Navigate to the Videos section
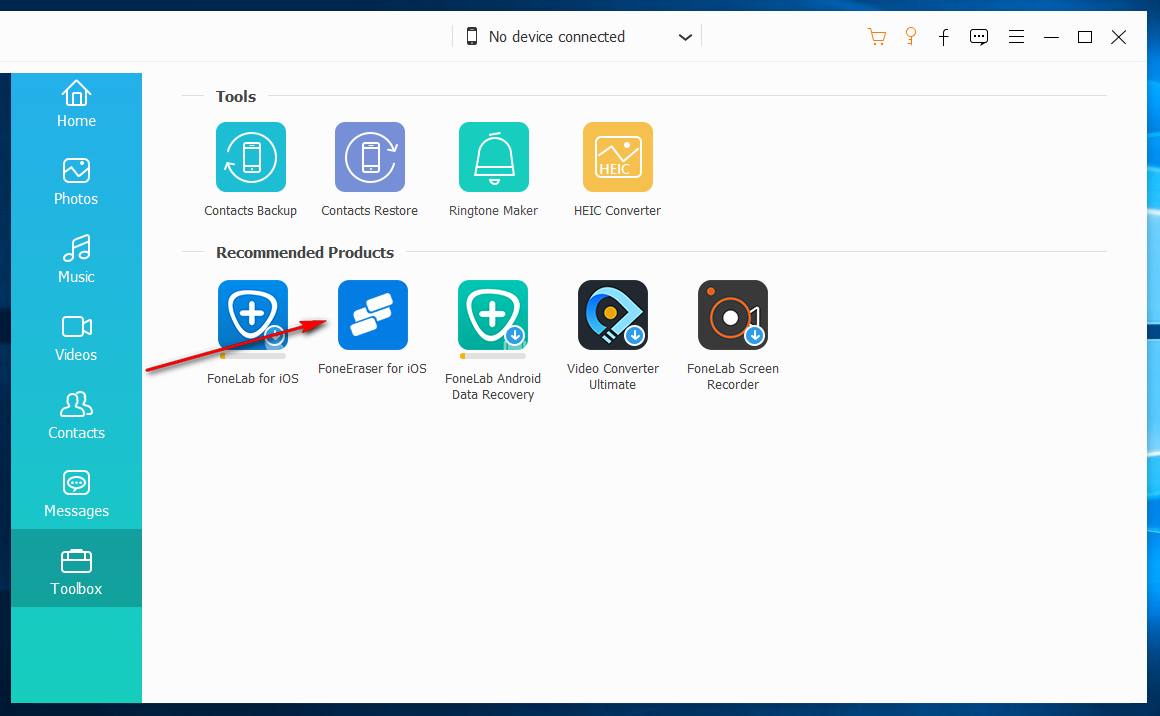This screenshot has height=716, width=1160. 76,338
